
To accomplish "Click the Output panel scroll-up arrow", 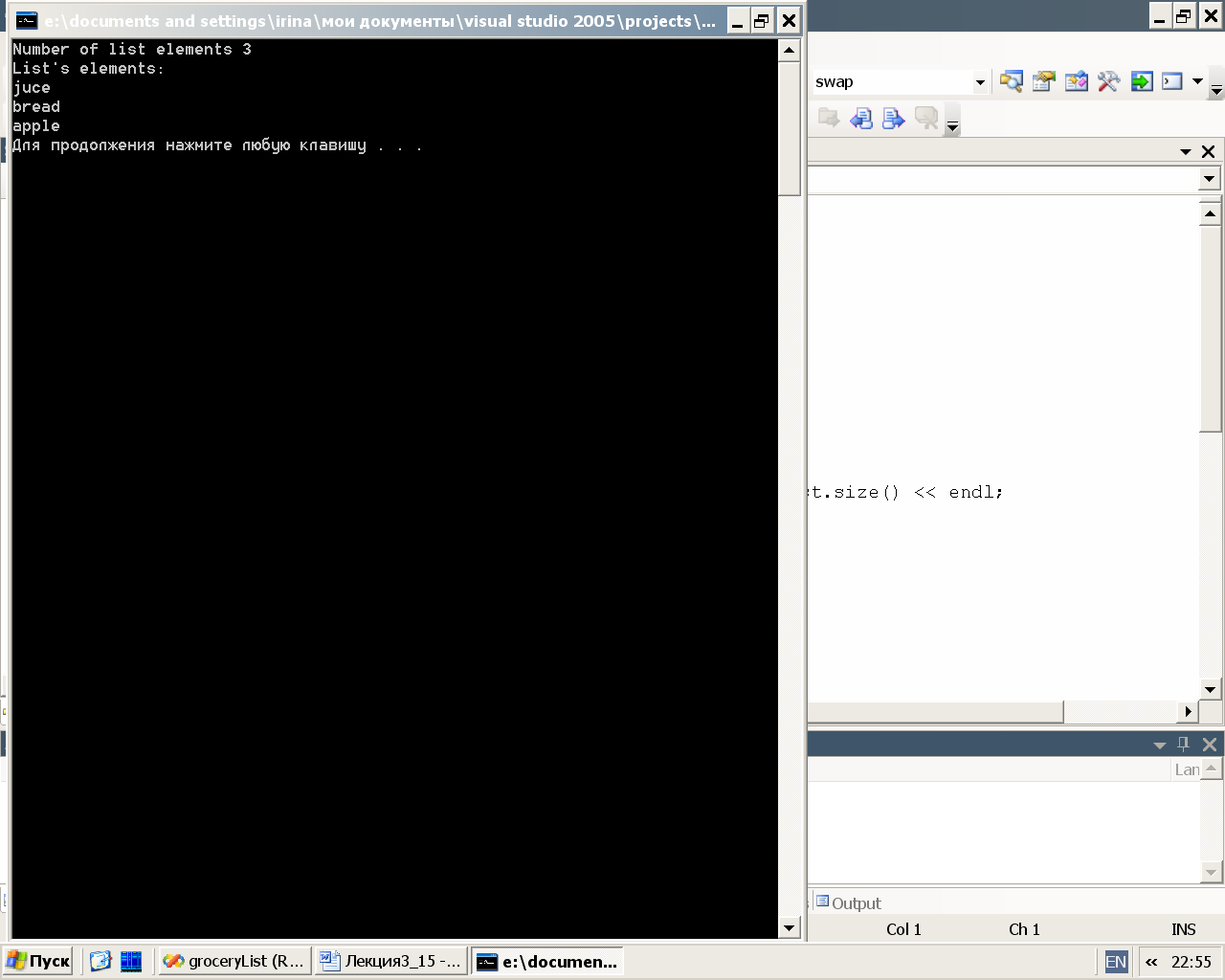I will [1211, 768].
